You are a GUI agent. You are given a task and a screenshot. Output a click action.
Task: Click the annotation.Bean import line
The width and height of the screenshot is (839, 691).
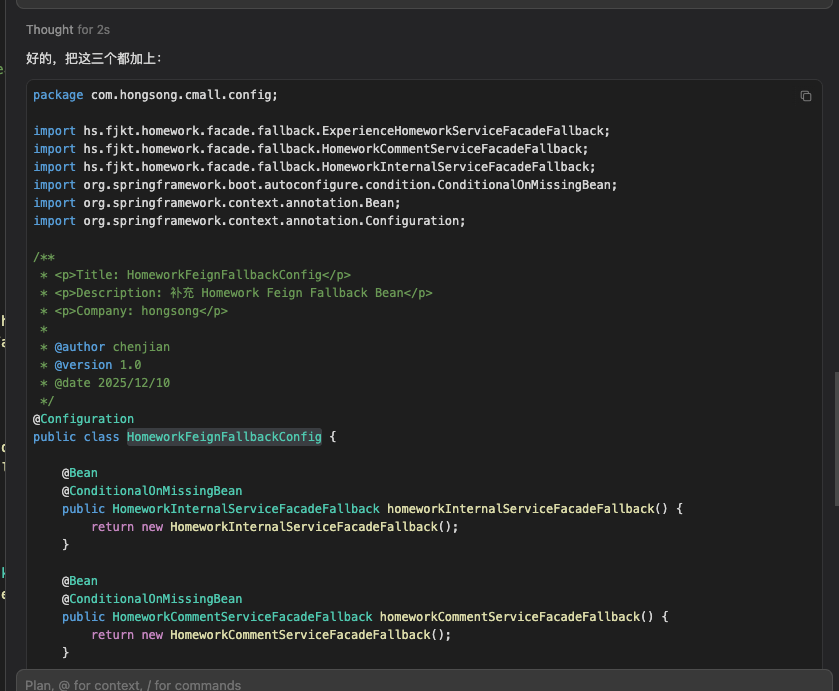point(217,203)
